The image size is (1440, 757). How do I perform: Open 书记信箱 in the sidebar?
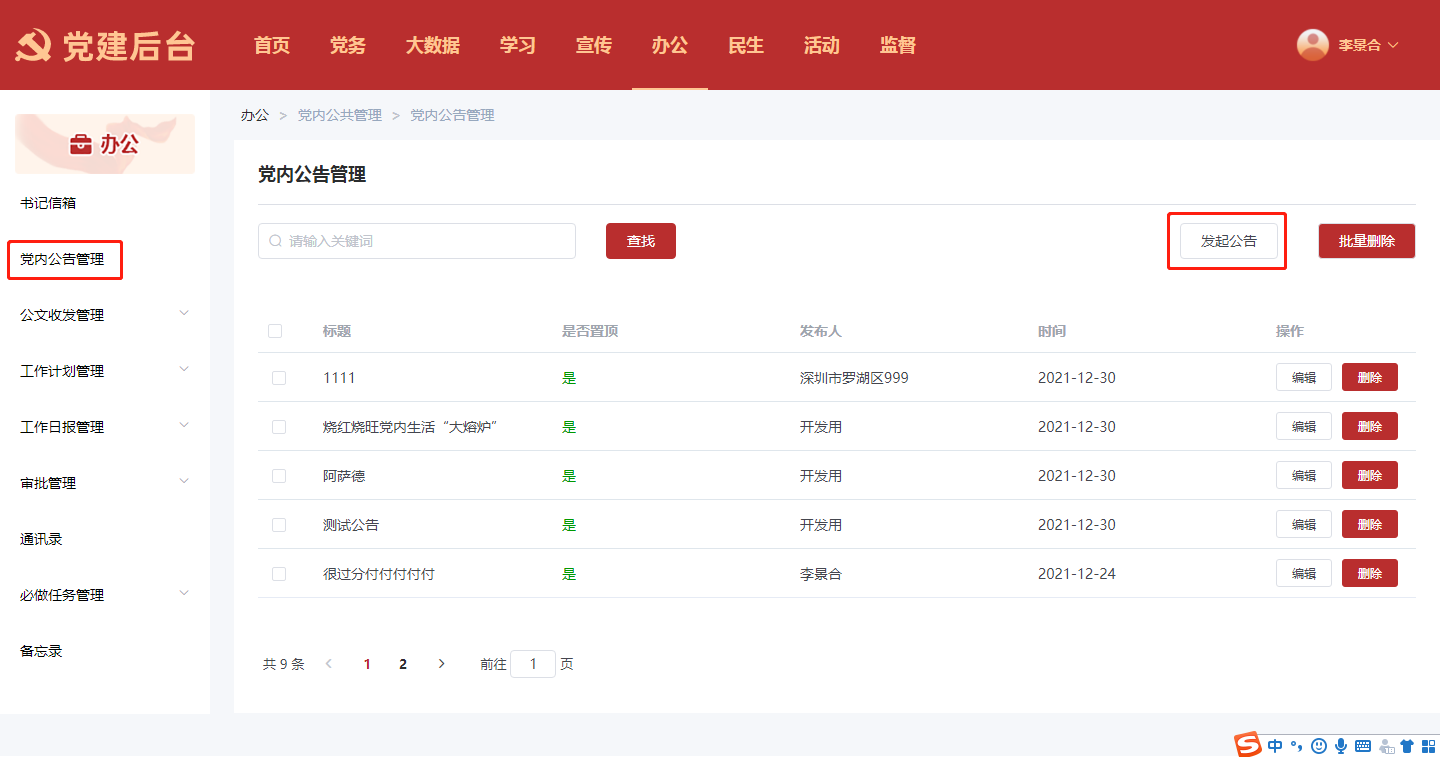pyautogui.click(x=48, y=203)
